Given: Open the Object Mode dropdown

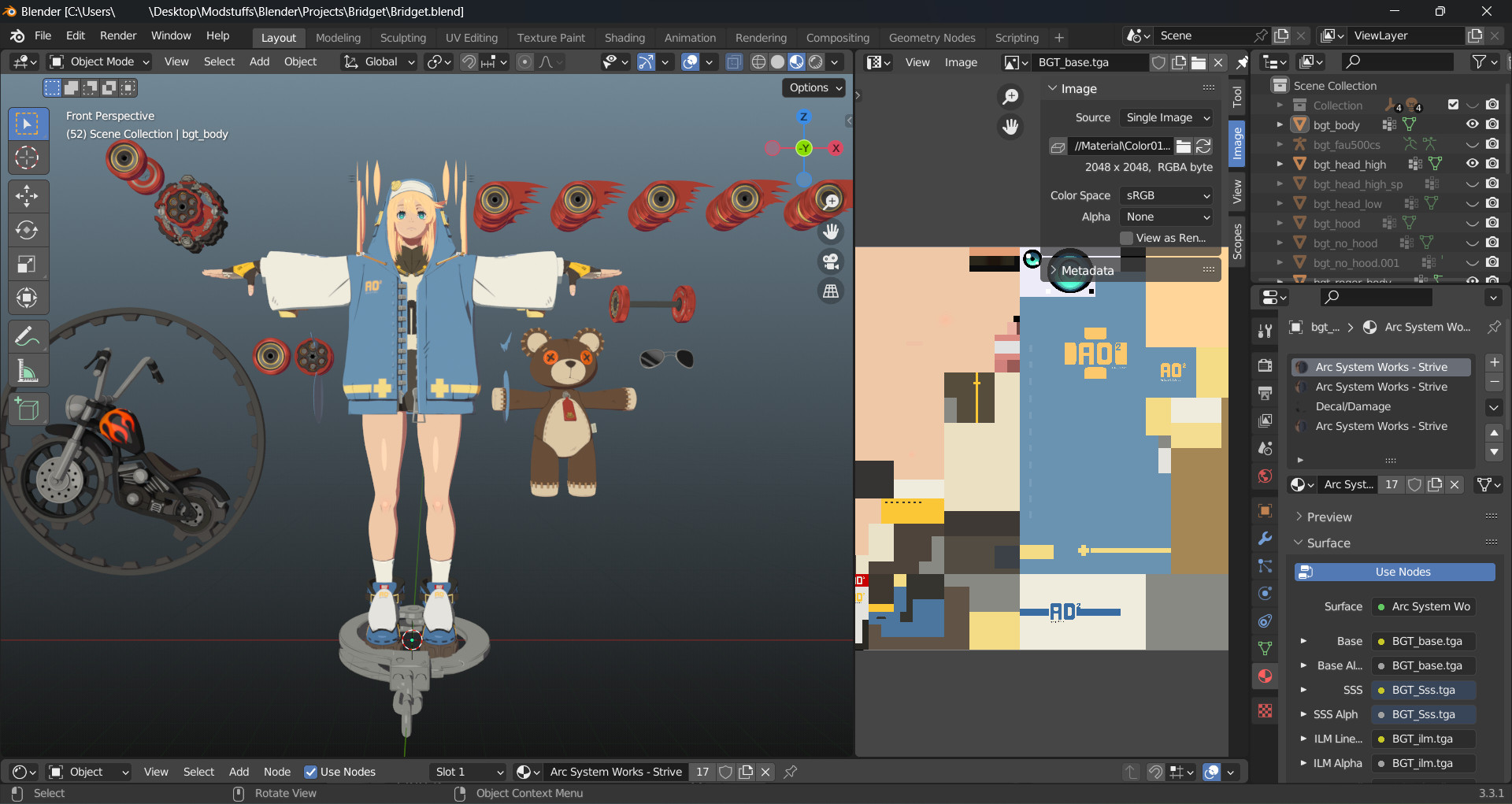Looking at the screenshot, I should click(98, 61).
